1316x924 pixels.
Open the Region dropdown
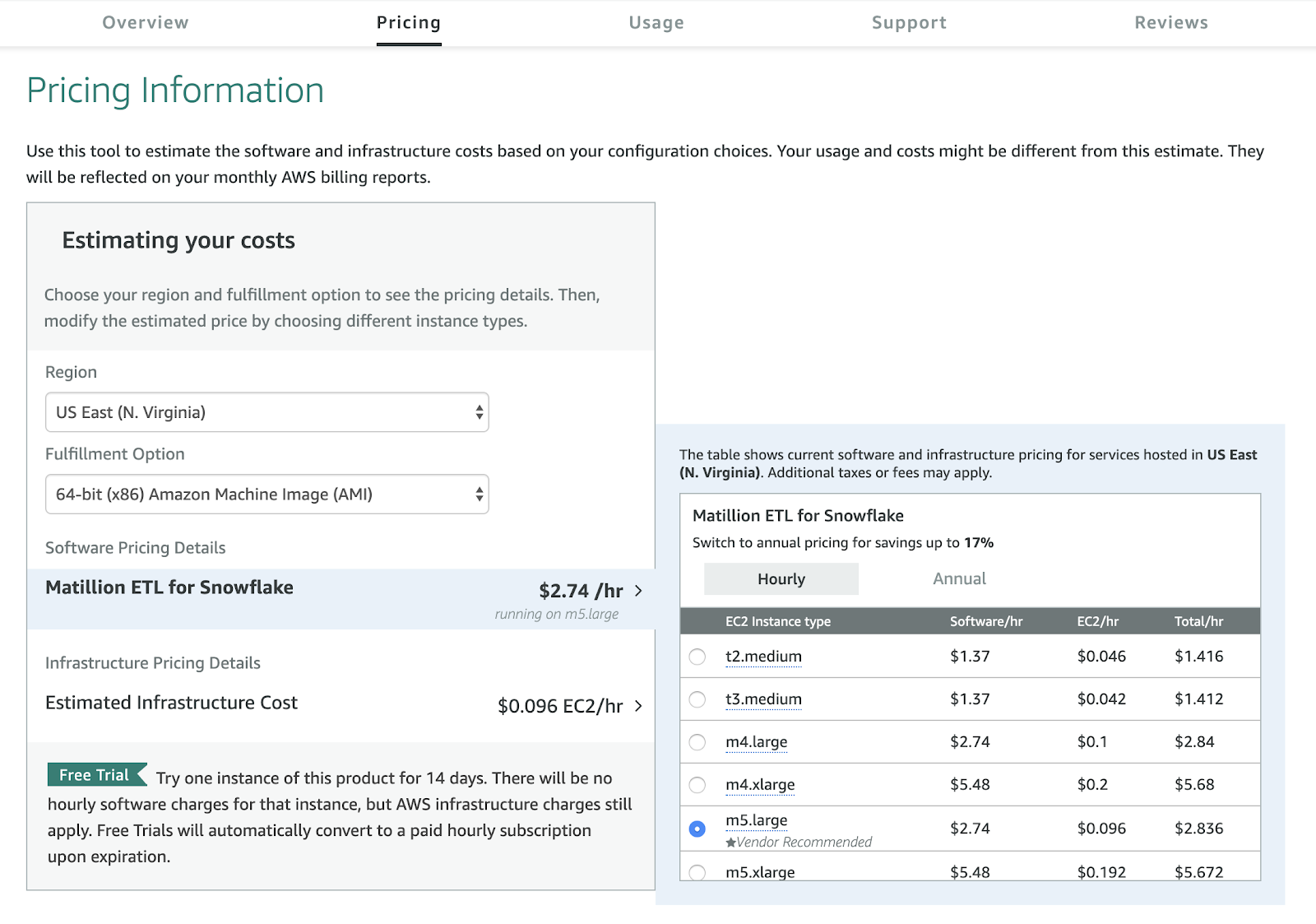[267, 412]
